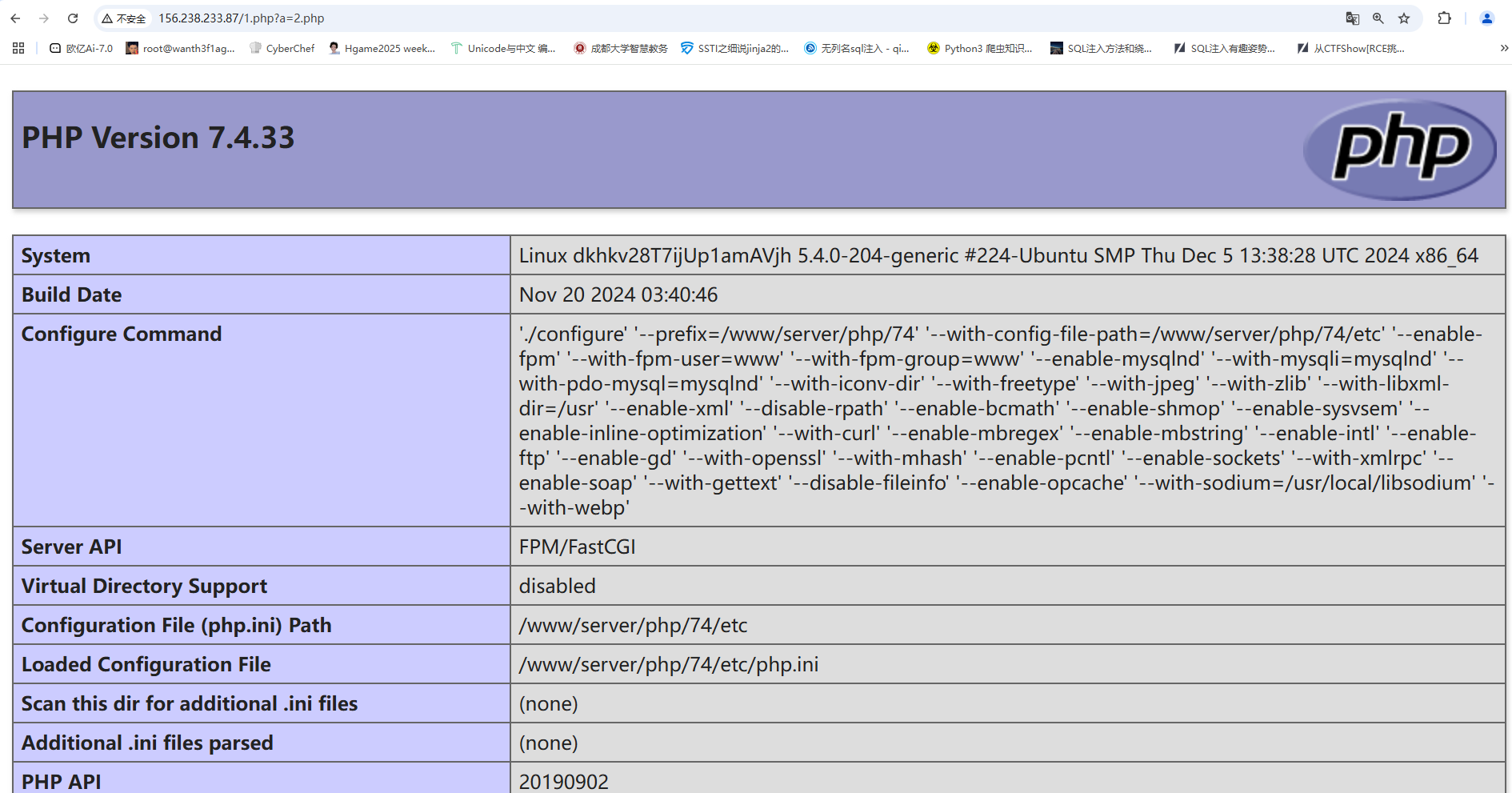Open the 欧亿Ai-7.0 bookmark

pos(81,48)
